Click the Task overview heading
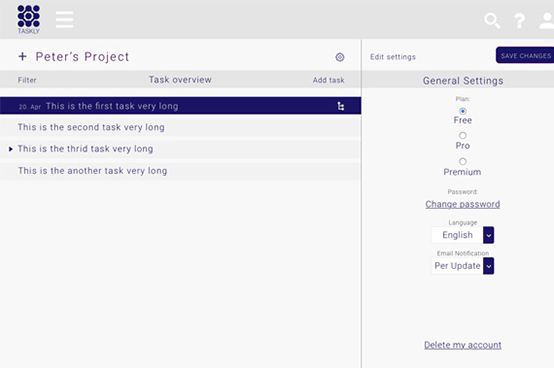 coord(180,80)
